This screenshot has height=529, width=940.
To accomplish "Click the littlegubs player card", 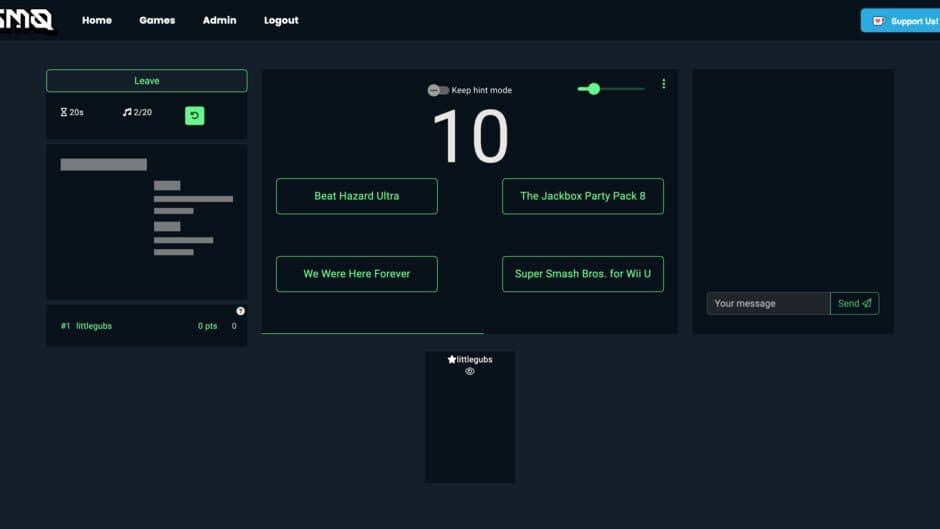I will (x=470, y=417).
